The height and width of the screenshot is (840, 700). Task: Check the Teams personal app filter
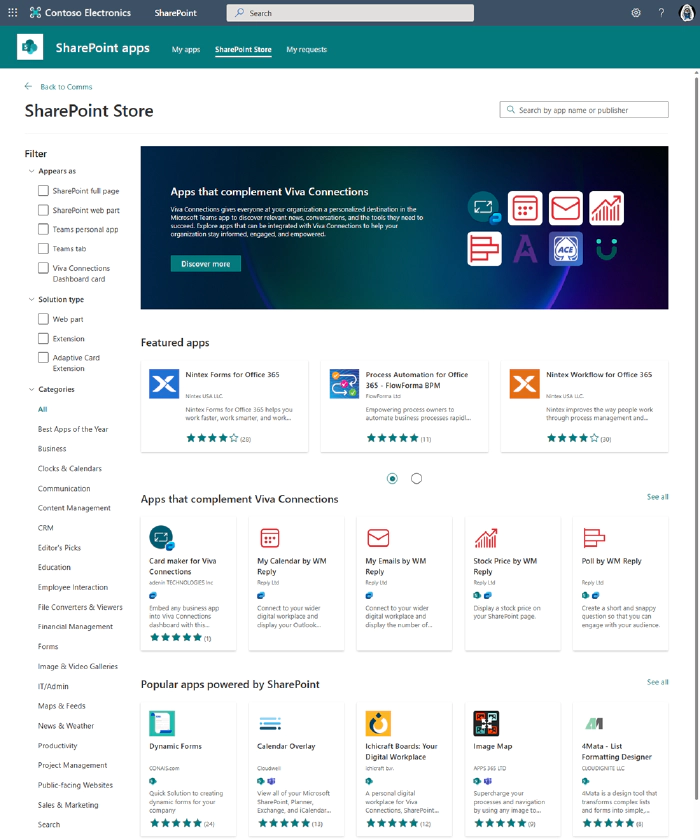point(43,229)
